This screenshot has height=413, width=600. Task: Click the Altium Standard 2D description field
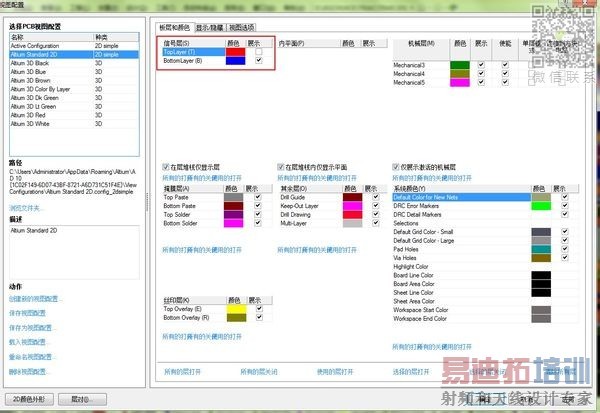74,252
